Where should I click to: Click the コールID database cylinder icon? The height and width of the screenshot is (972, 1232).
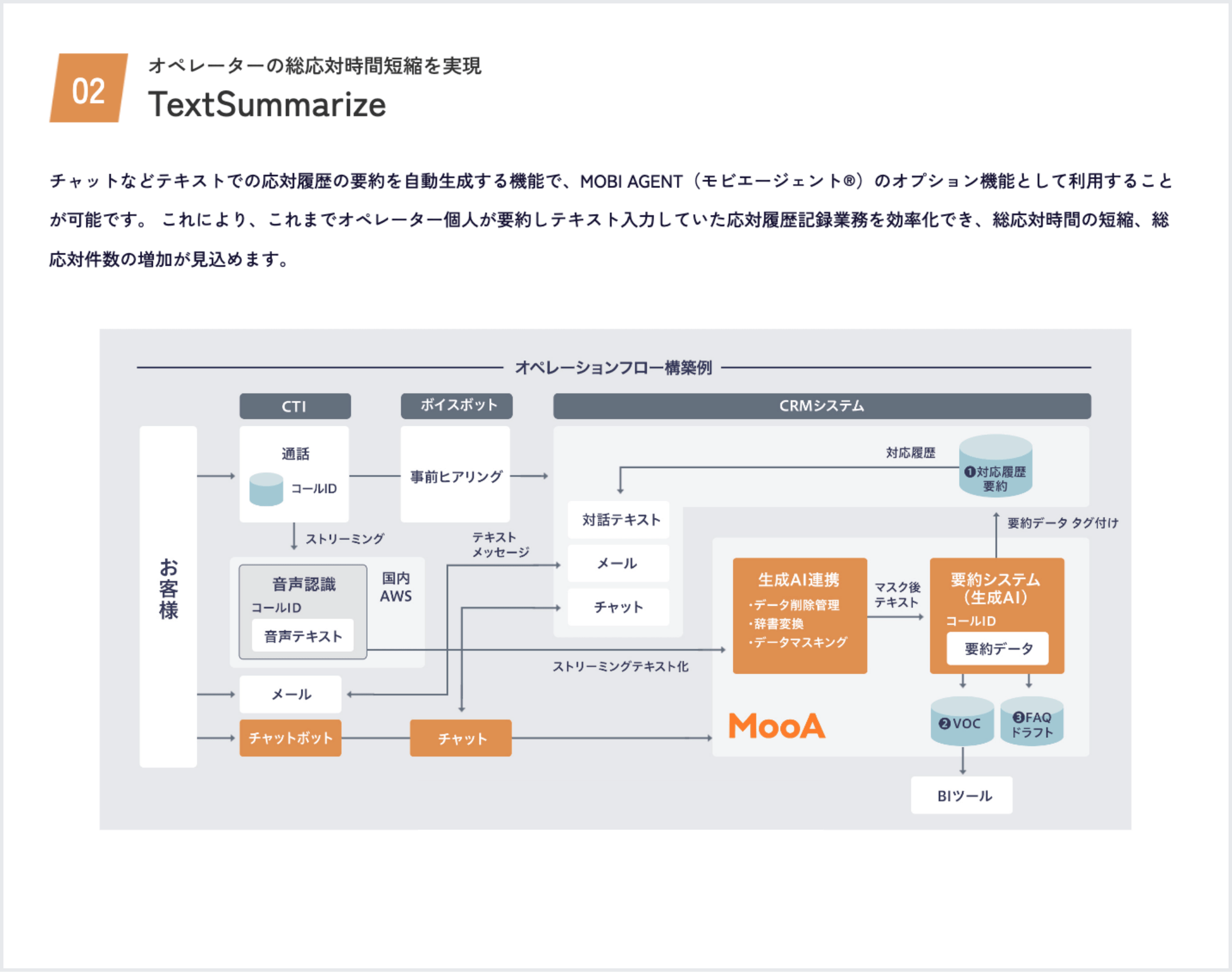click(266, 489)
